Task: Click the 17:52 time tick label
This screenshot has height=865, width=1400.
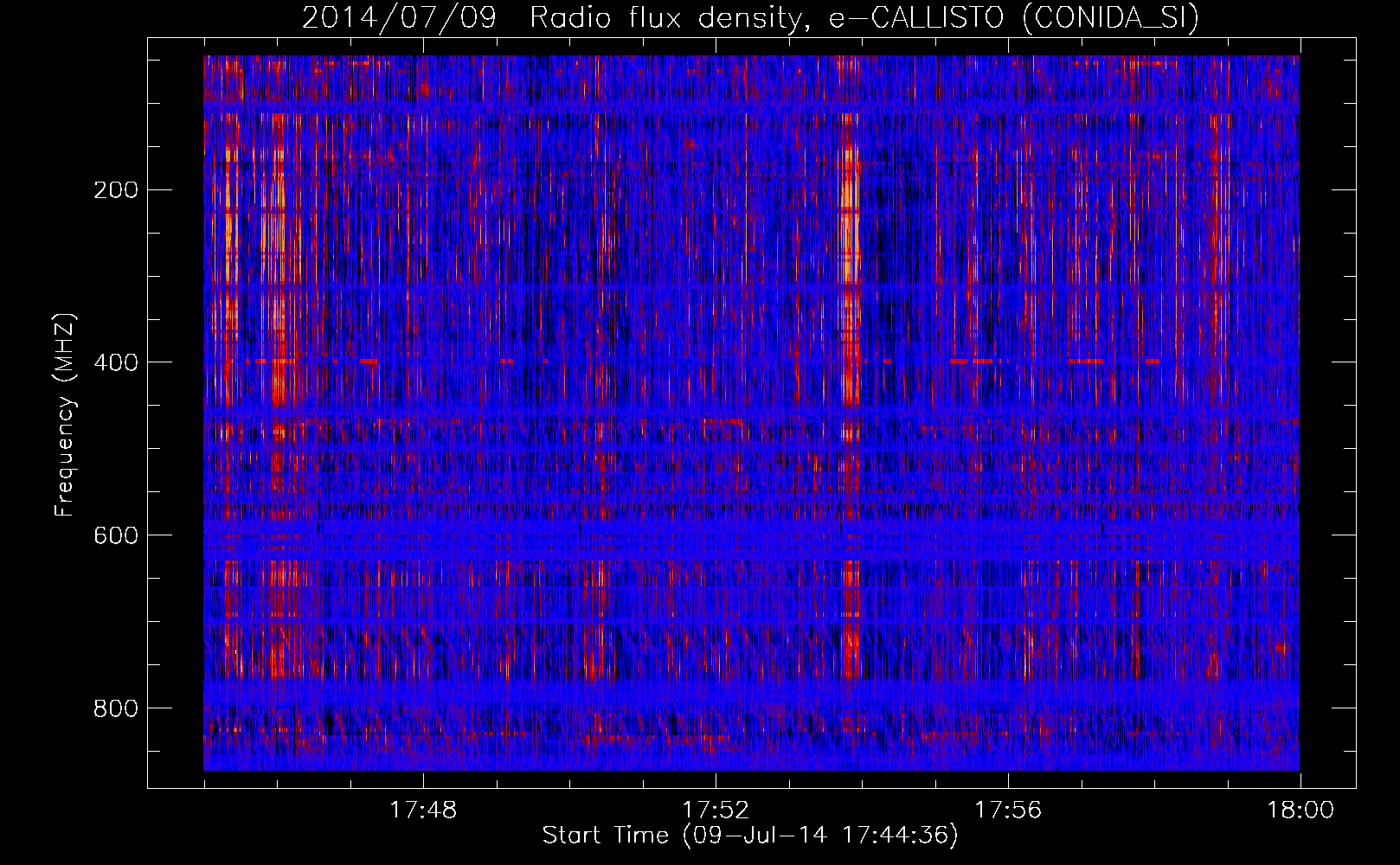Action: [716, 811]
